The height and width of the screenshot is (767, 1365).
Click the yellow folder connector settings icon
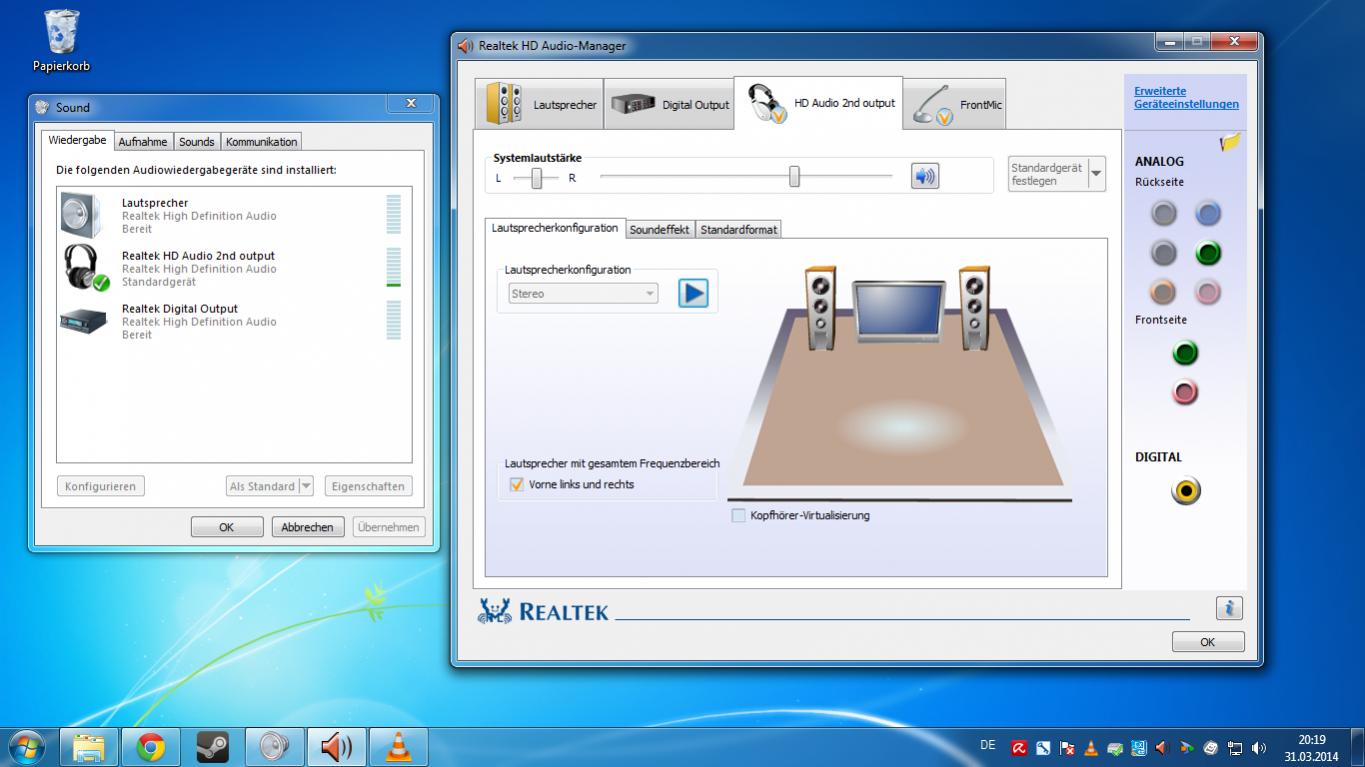[1230, 142]
